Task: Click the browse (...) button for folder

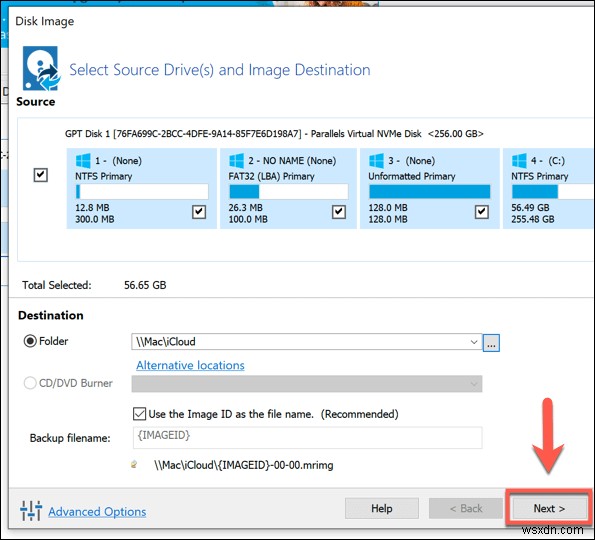Action: coord(491,343)
